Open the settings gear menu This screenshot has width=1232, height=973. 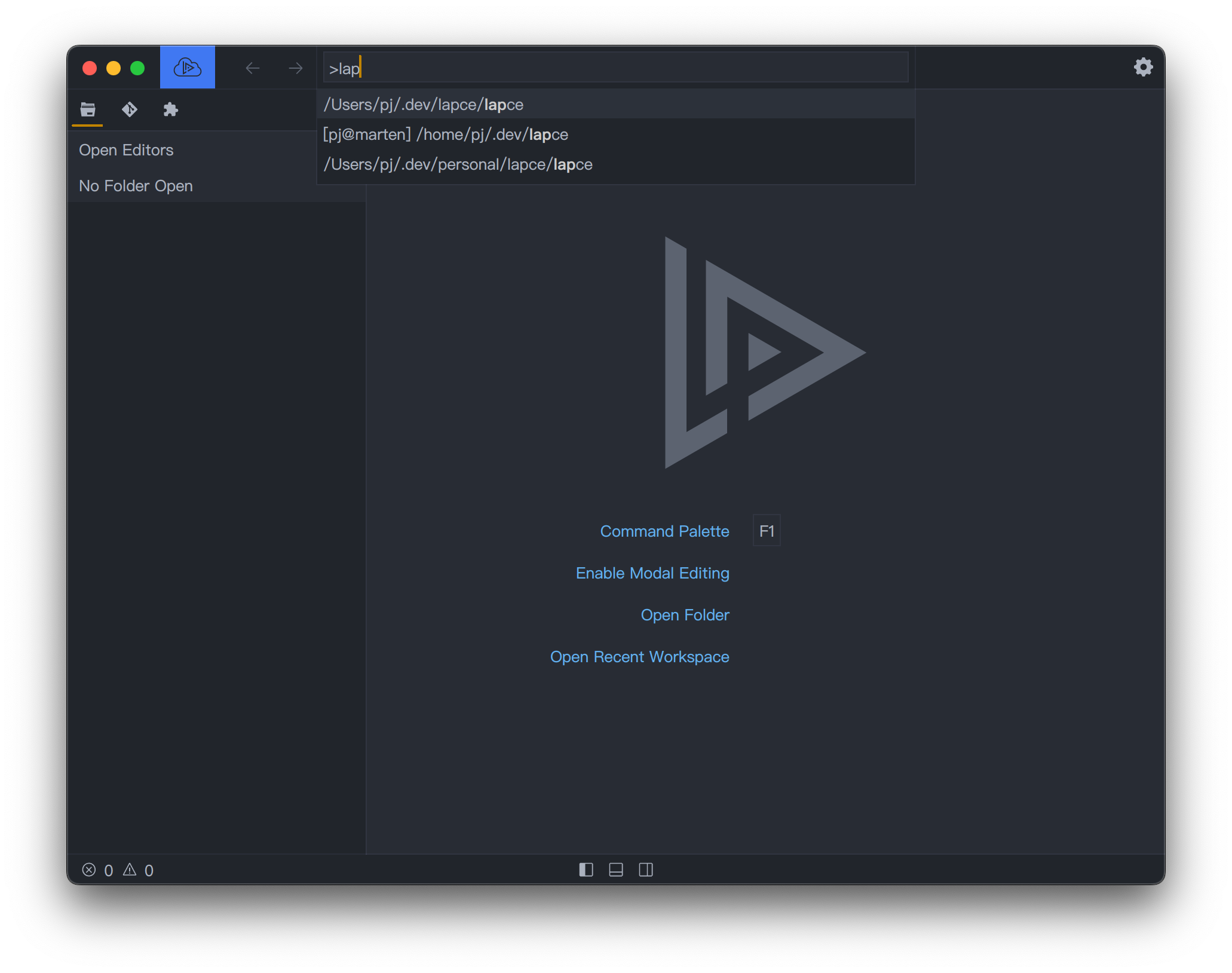point(1142,67)
